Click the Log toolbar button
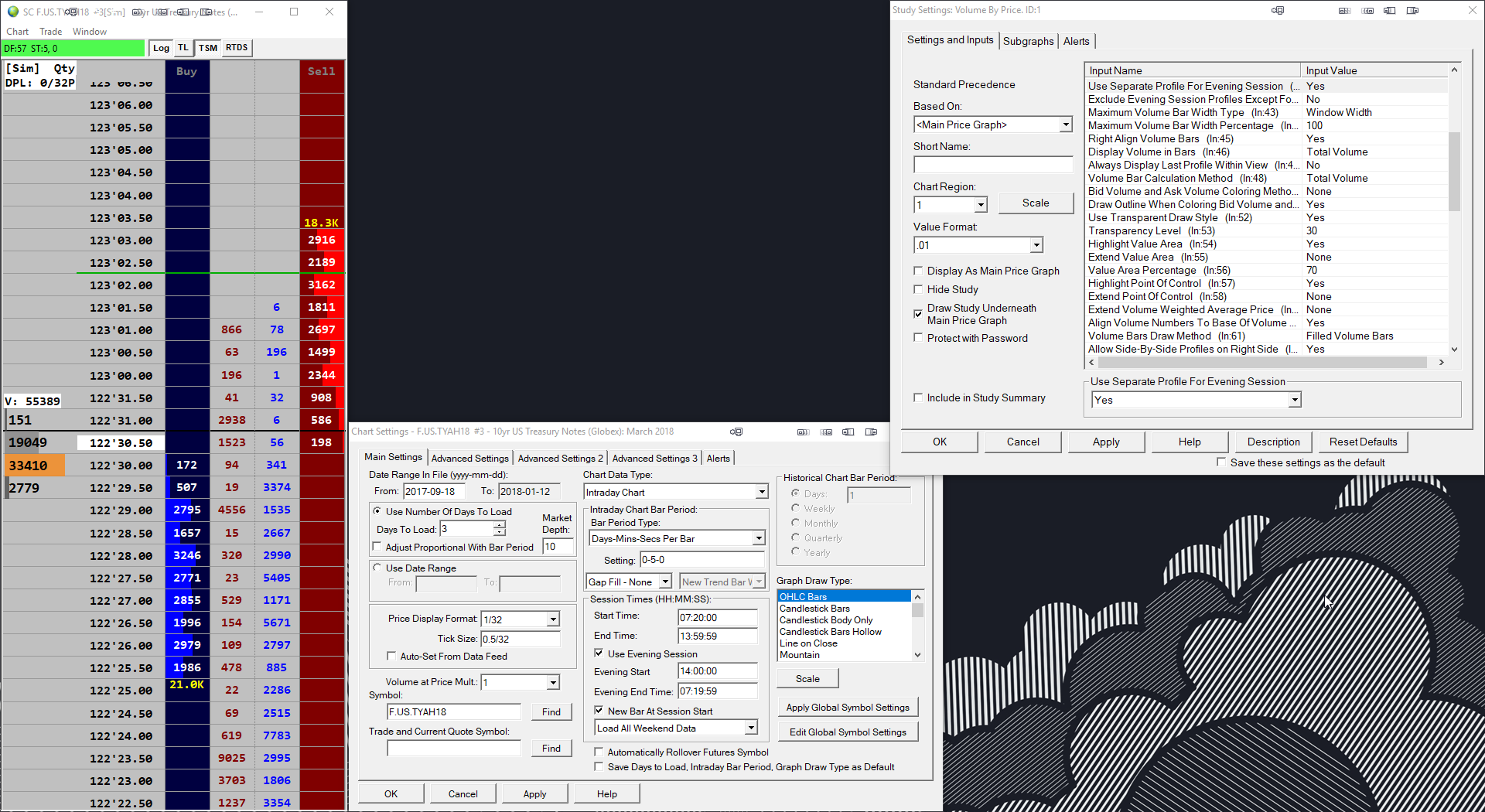The image size is (1485, 812). point(161,48)
